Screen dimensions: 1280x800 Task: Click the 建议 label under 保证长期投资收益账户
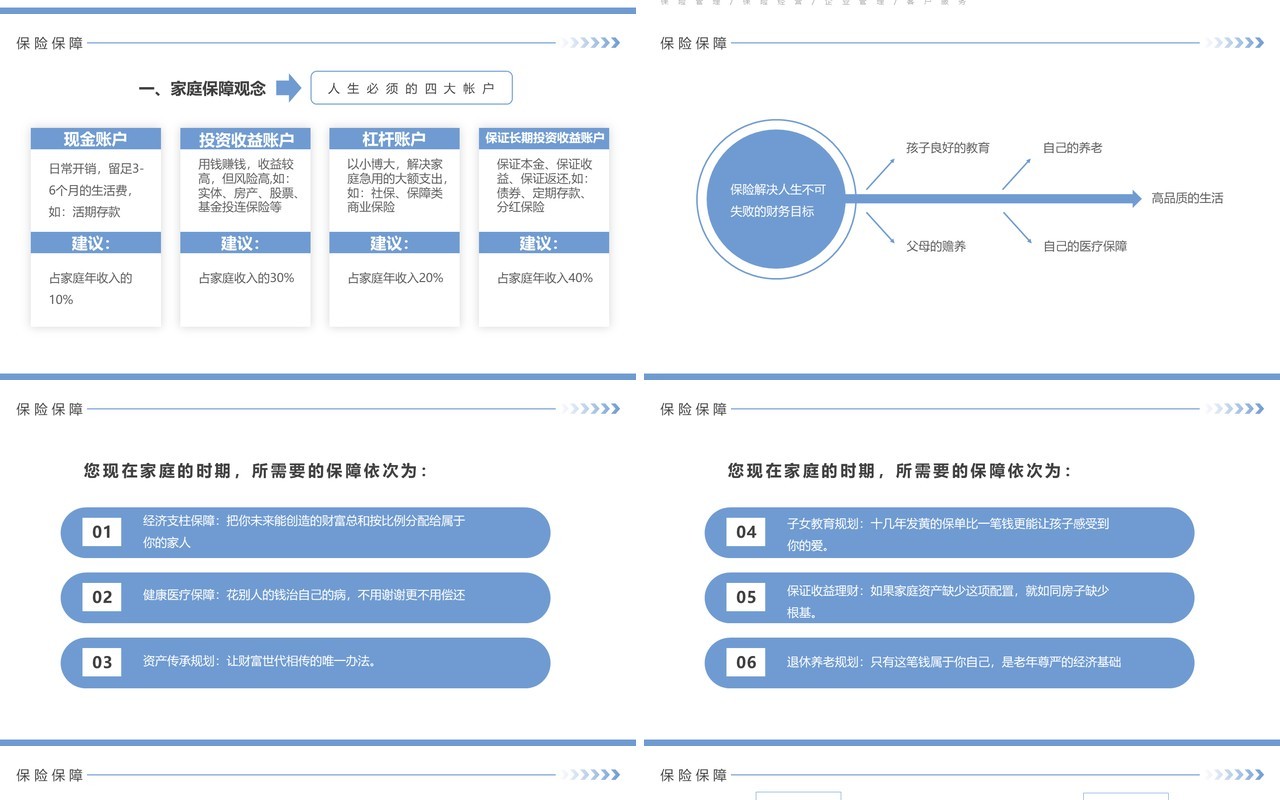click(544, 243)
